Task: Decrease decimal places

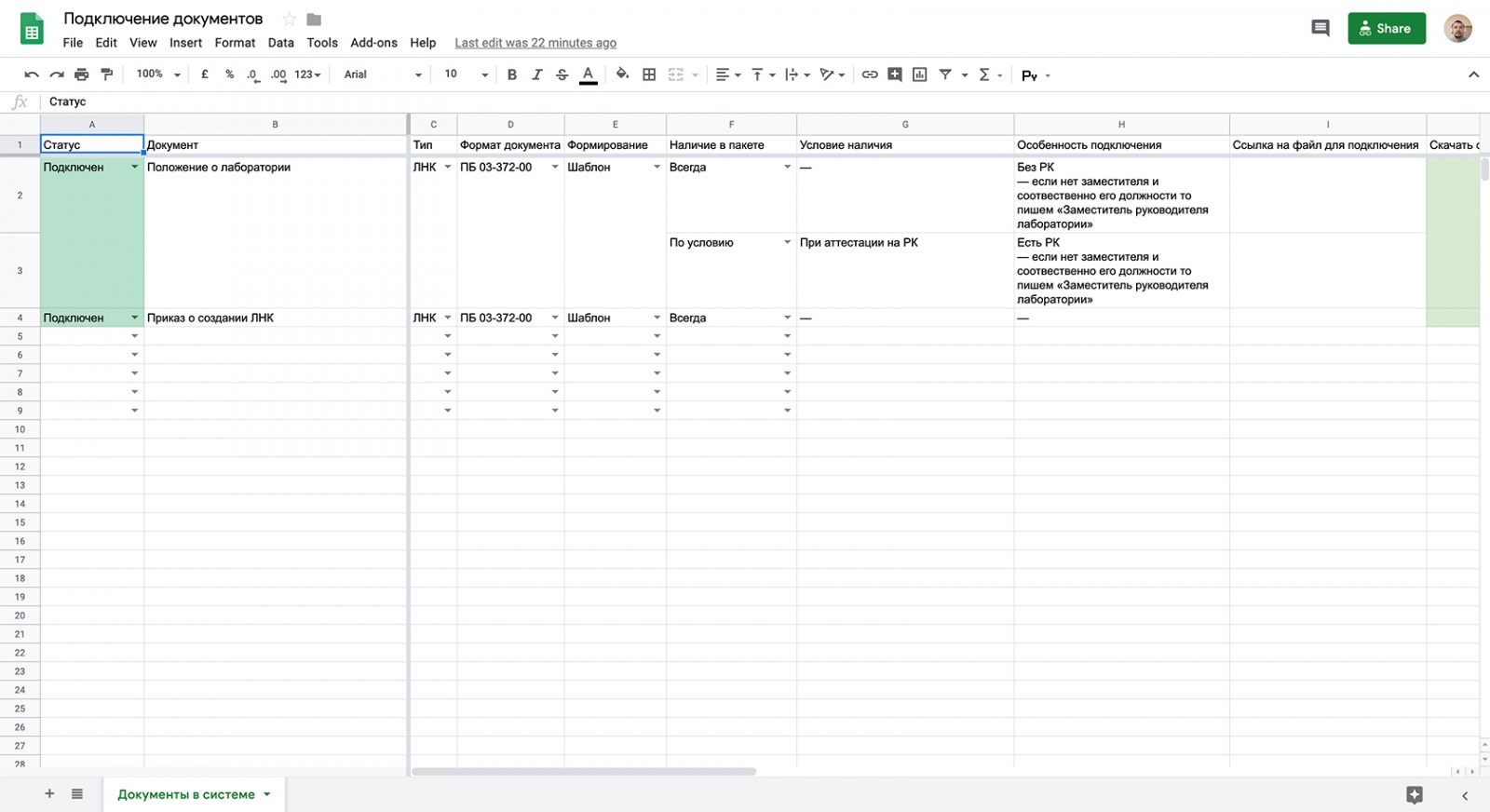Action: click(x=252, y=74)
